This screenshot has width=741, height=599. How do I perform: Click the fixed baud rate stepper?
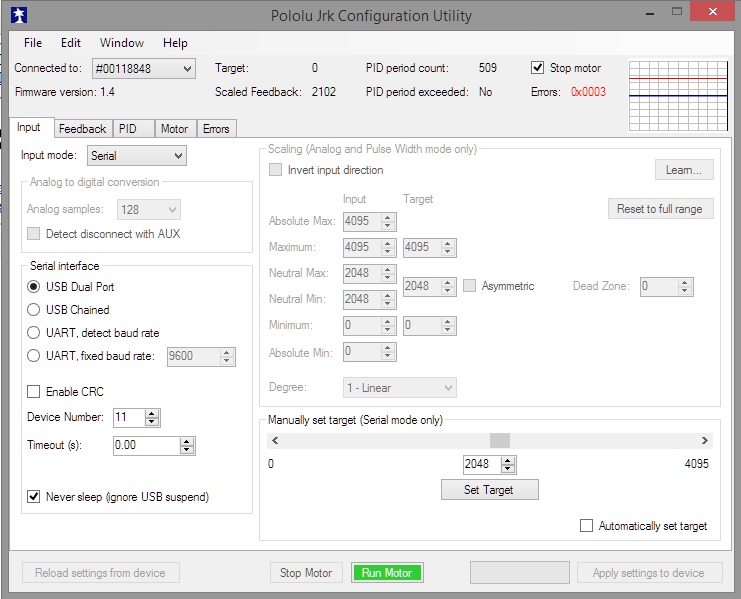(x=227, y=356)
